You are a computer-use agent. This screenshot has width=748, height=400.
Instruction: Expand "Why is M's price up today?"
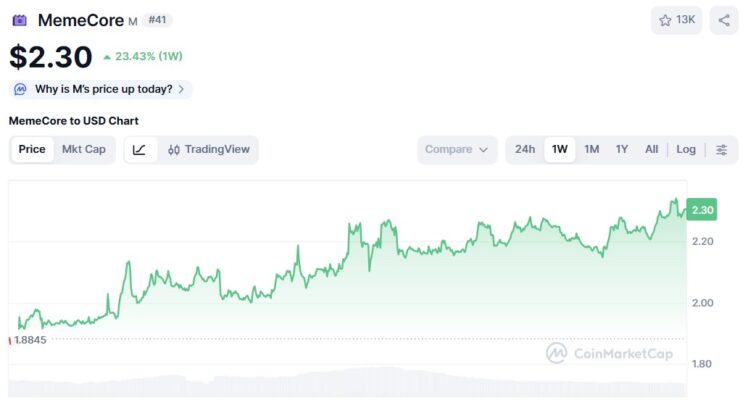[x=108, y=89]
